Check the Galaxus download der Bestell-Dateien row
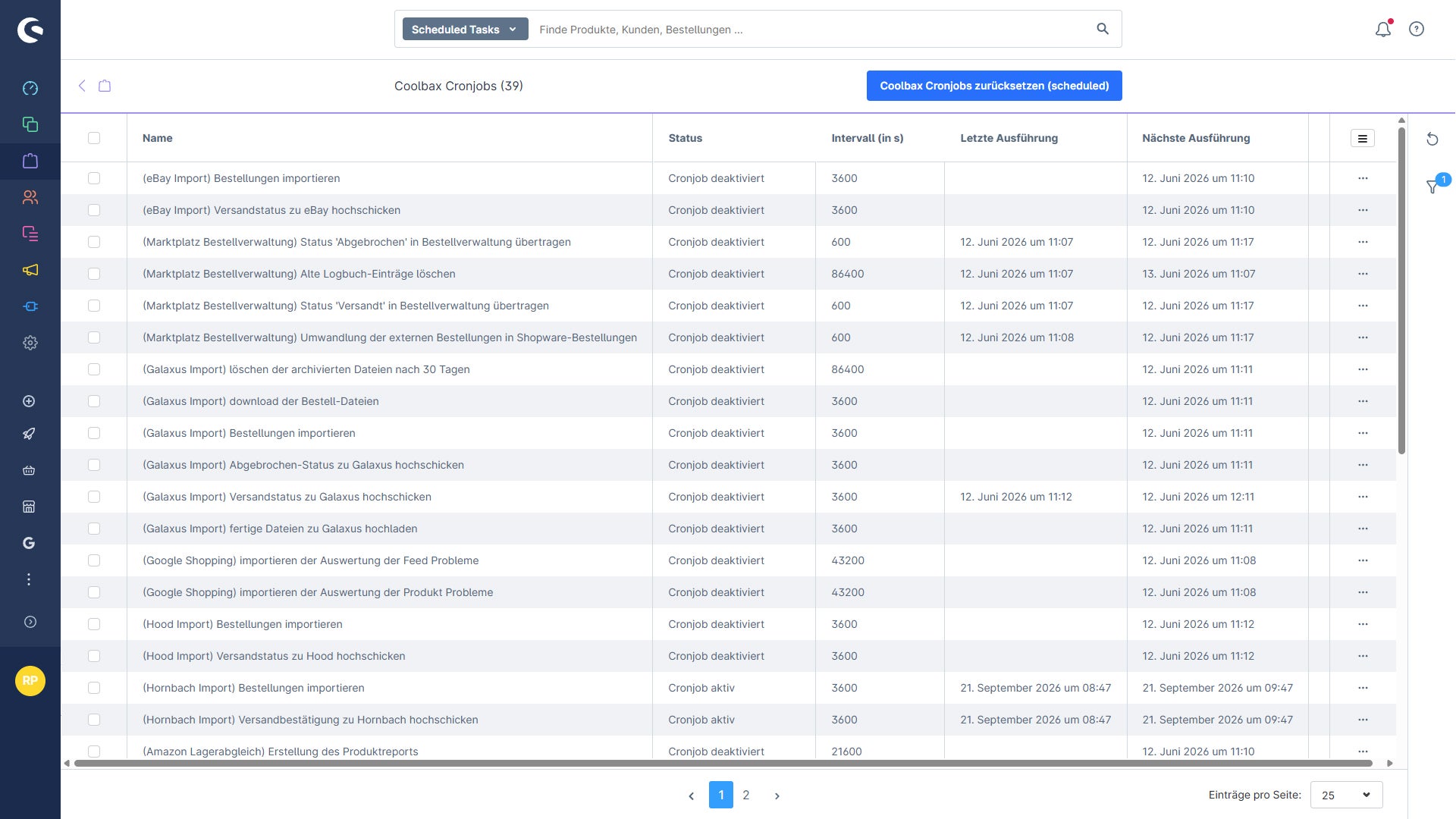Image resolution: width=1456 pixels, height=819 pixels. (94, 401)
